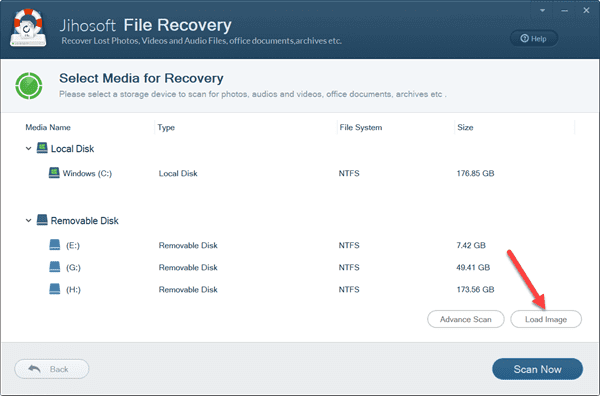Sort by File System column header

[361, 127]
